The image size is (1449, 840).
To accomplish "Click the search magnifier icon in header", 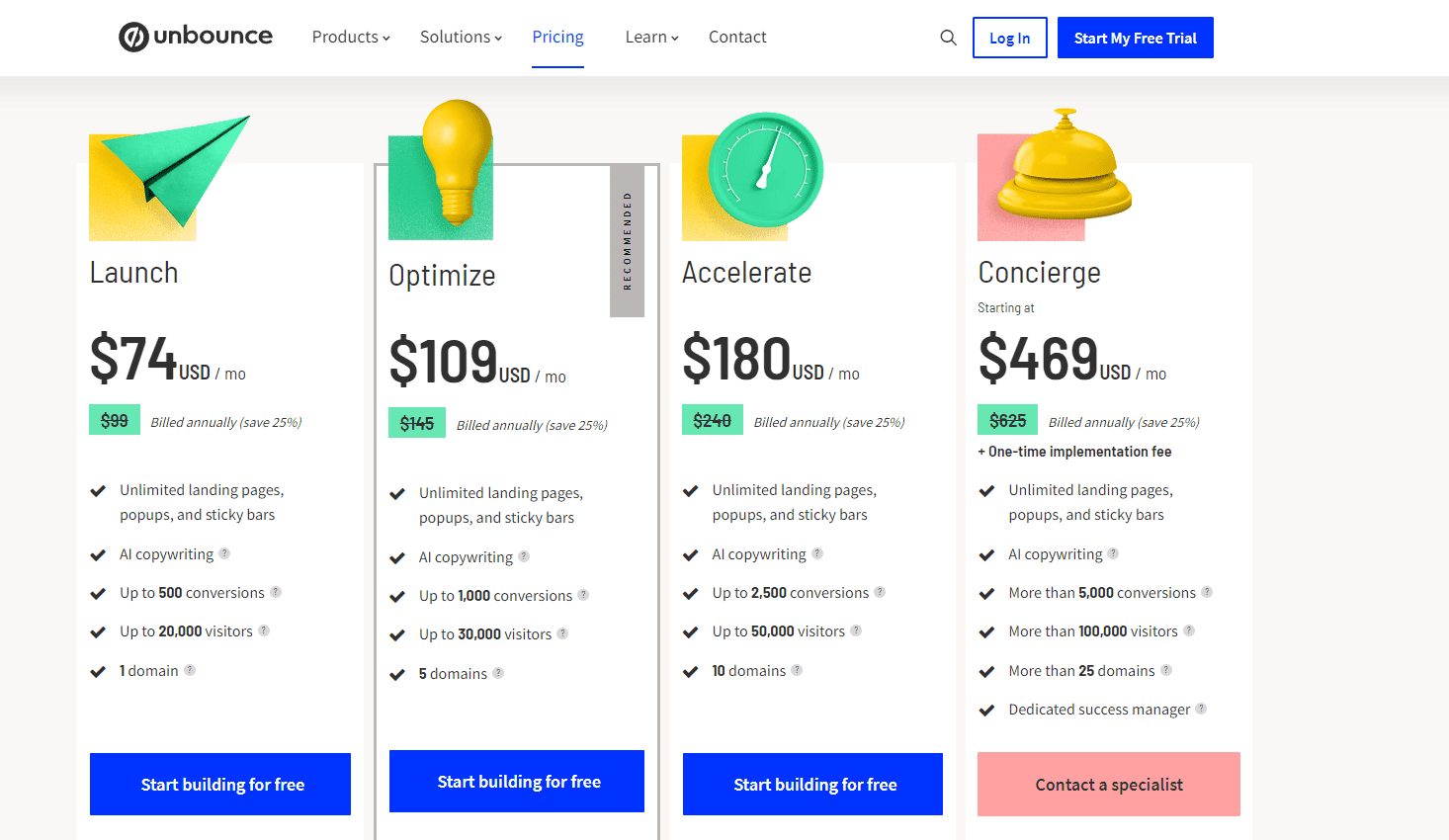I will (948, 38).
